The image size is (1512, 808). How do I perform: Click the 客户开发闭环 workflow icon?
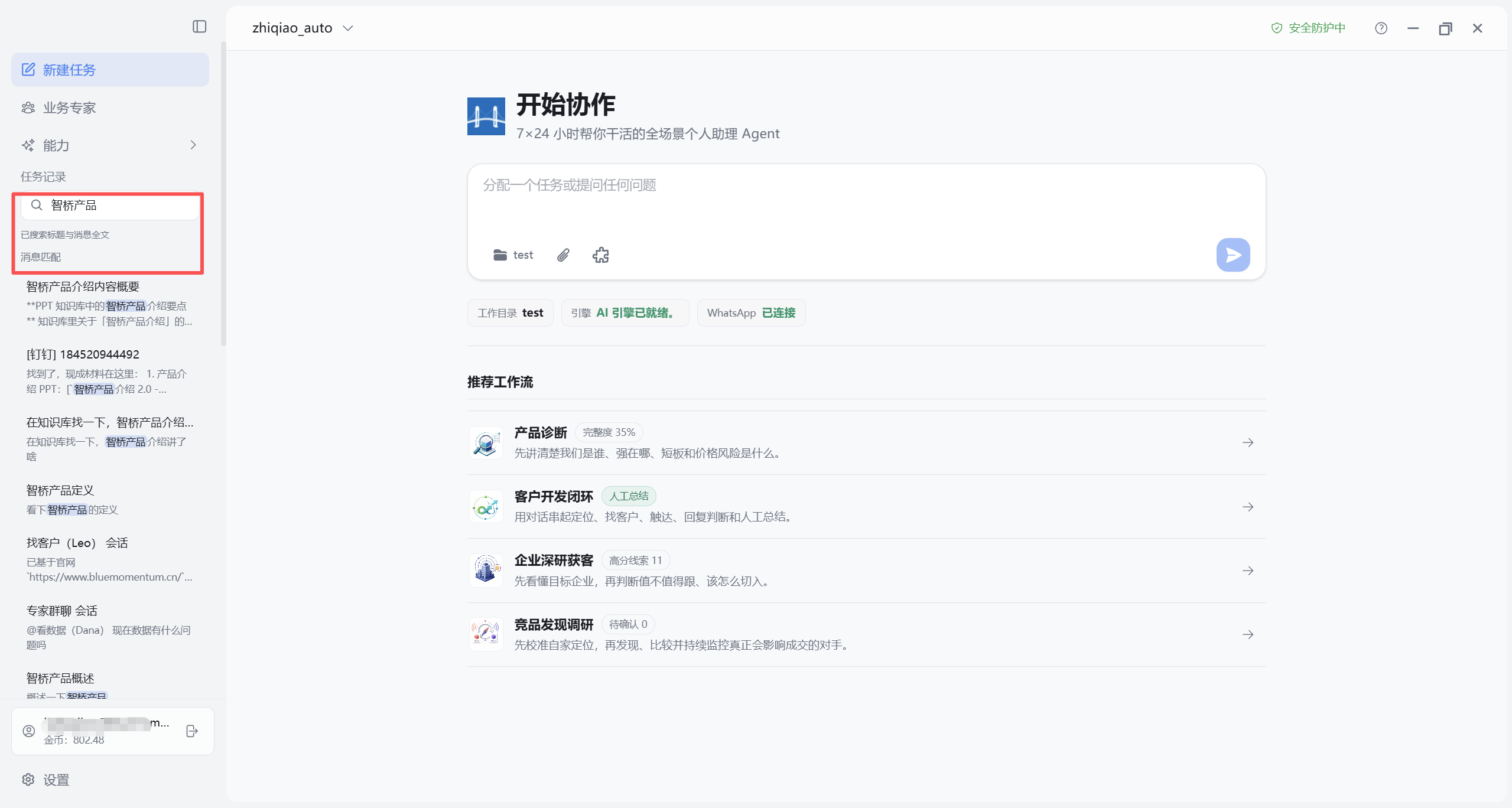[x=486, y=507]
